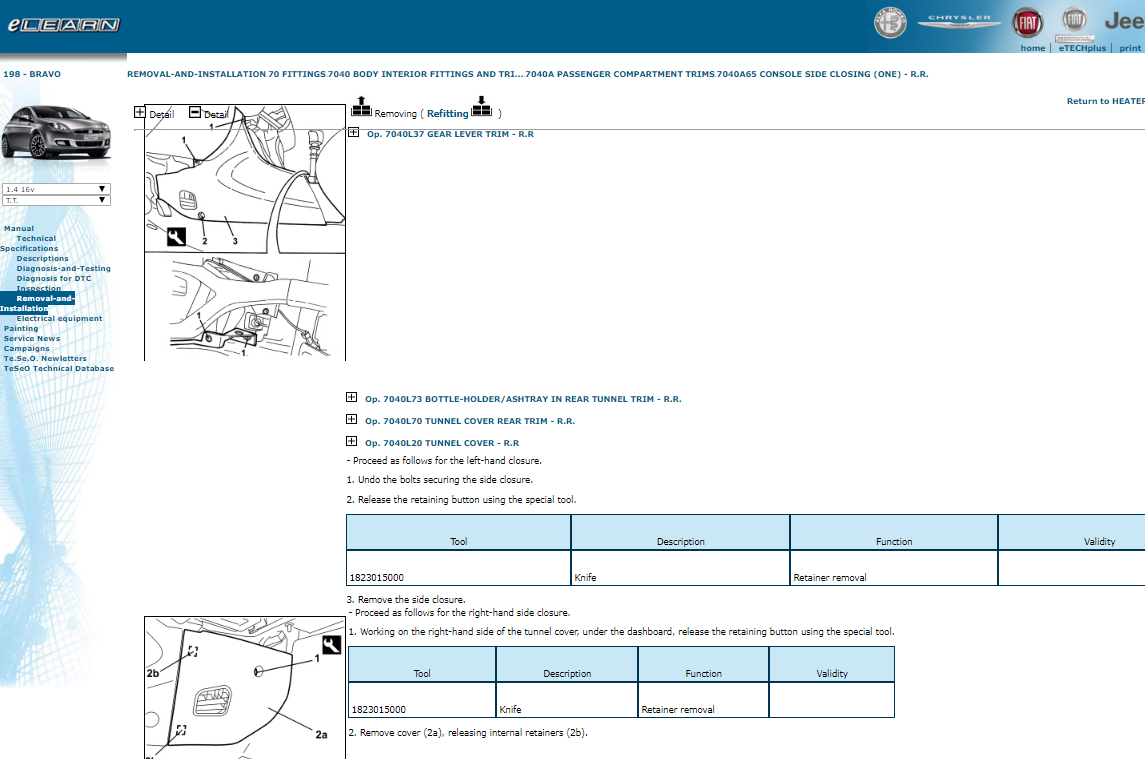This screenshot has width=1145, height=759.
Task: Open Op. 7040L73 BOTTLE-HOLDER/ASHTRAY link
Action: point(523,400)
